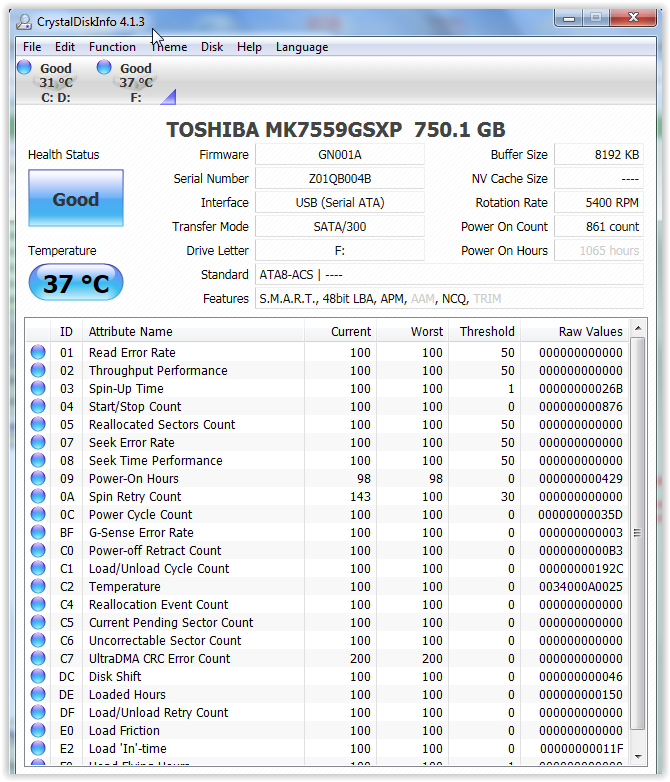Select the C: D: disk status indicator
Viewport: 670px width, 782px height.
click(x=46, y=82)
